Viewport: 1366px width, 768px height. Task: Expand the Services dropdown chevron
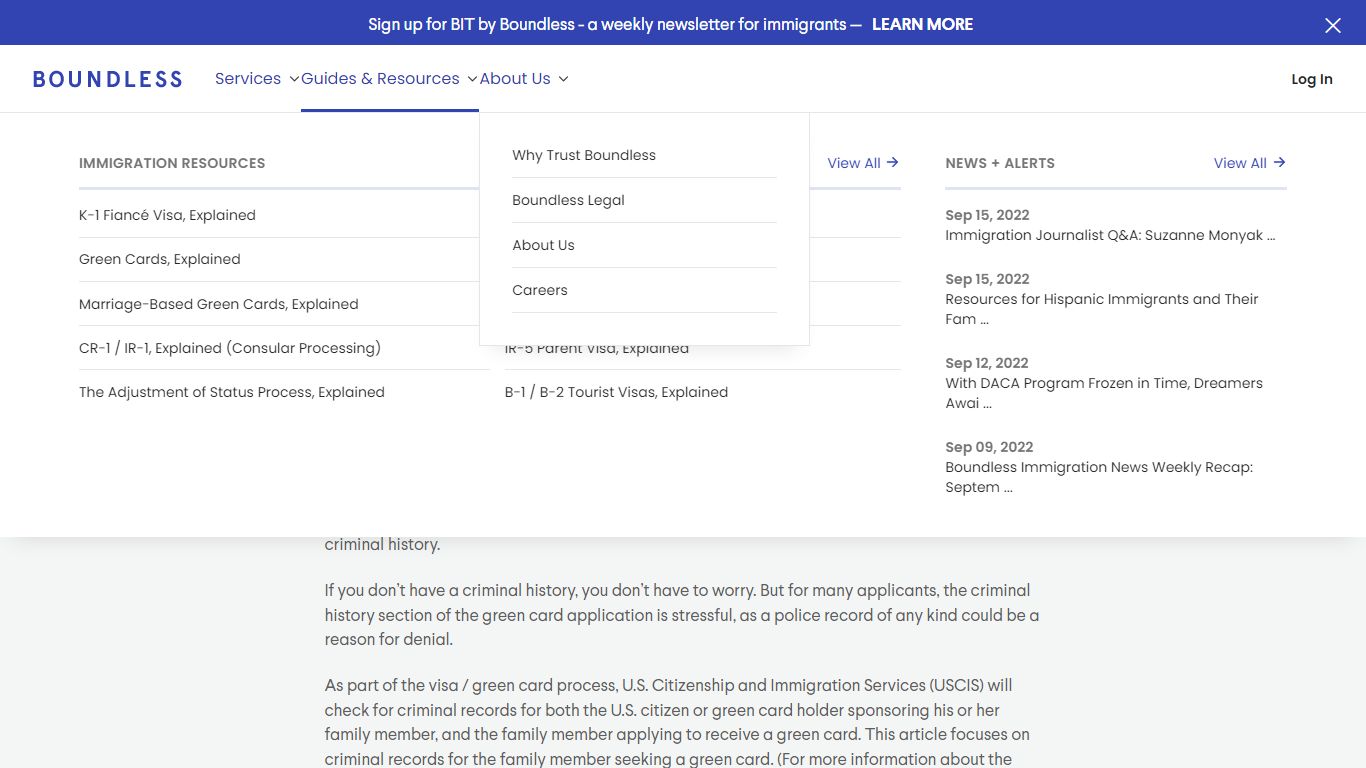click(294, 79)
